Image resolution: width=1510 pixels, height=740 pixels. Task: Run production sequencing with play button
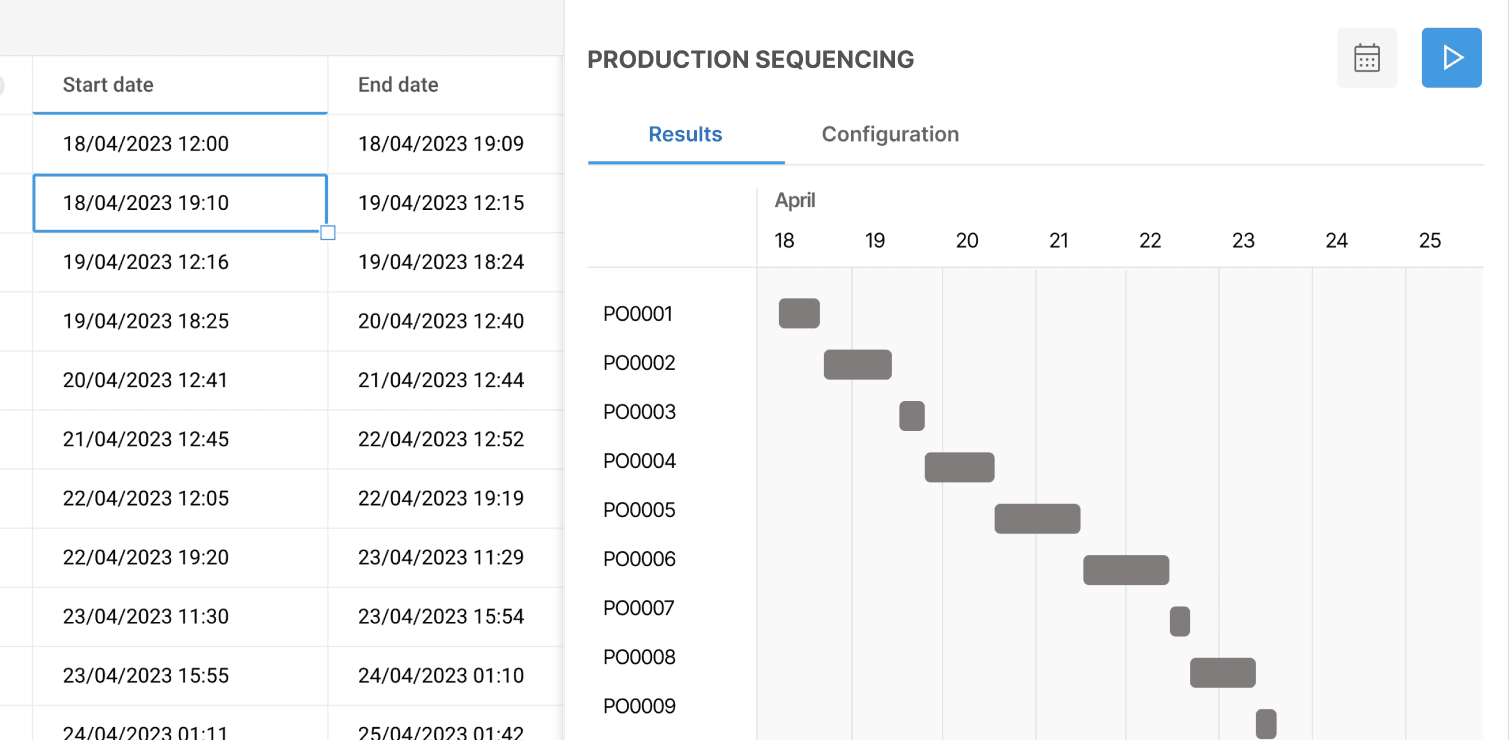point(1452,58)
